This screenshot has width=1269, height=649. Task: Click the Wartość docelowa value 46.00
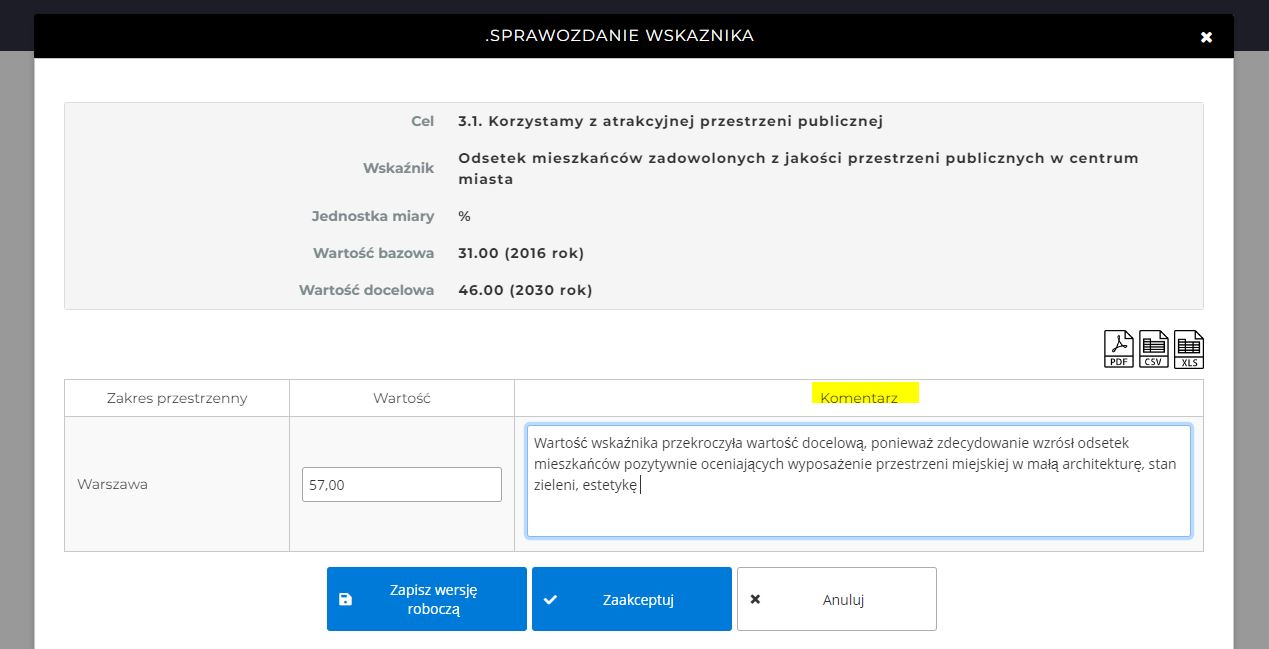(525, 290)
